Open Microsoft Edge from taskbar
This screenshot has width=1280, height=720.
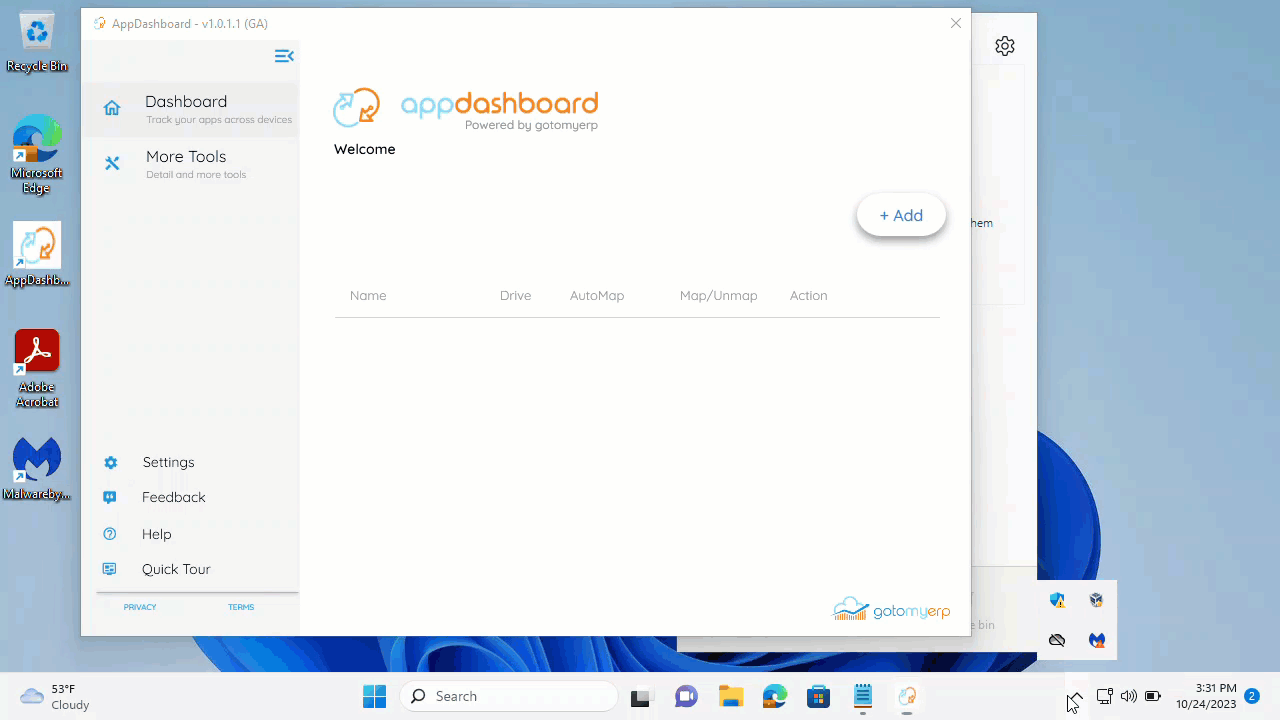pyautogui.click(x=775, y=697)
